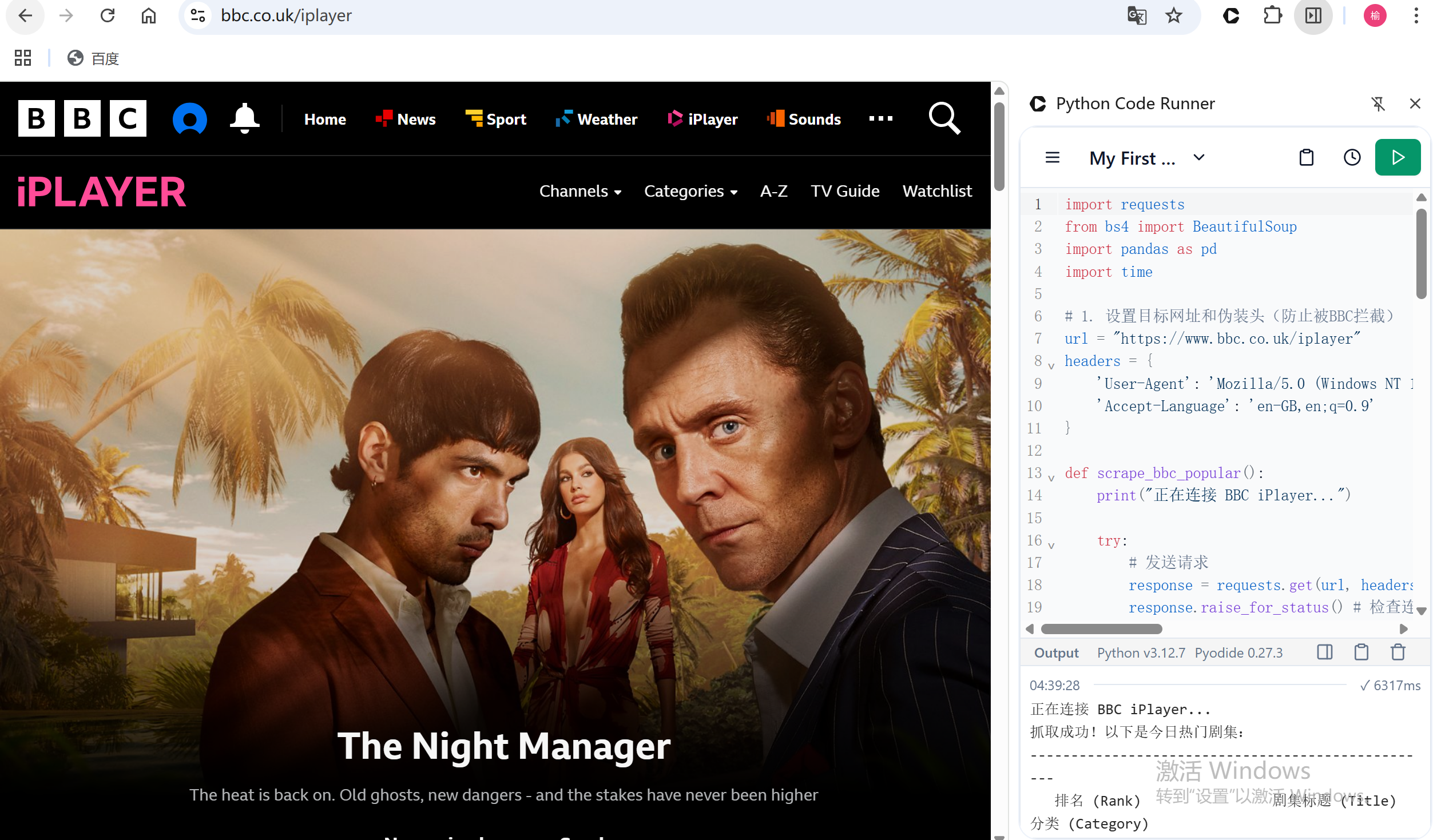This screenshot has width=1441, height=840.
Task: Click the BBC search magnifier icon
Action: (944, 118)
